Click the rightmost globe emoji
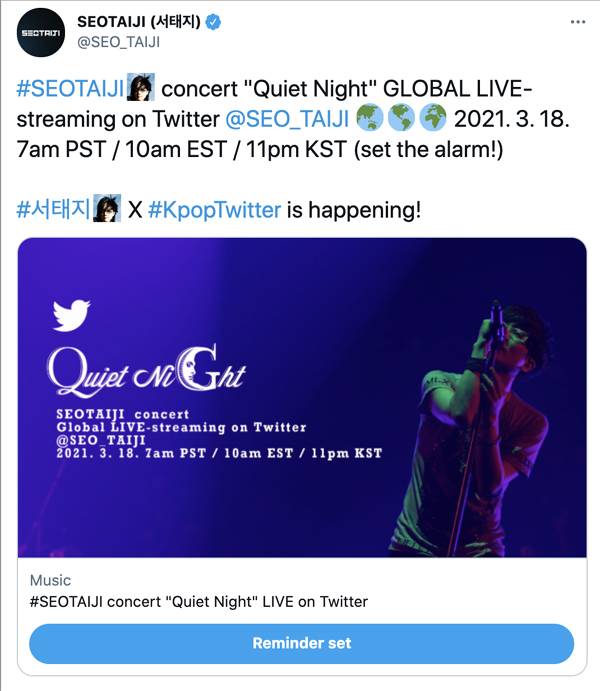This screenshot has width=600, height=691. click(432, 118)
